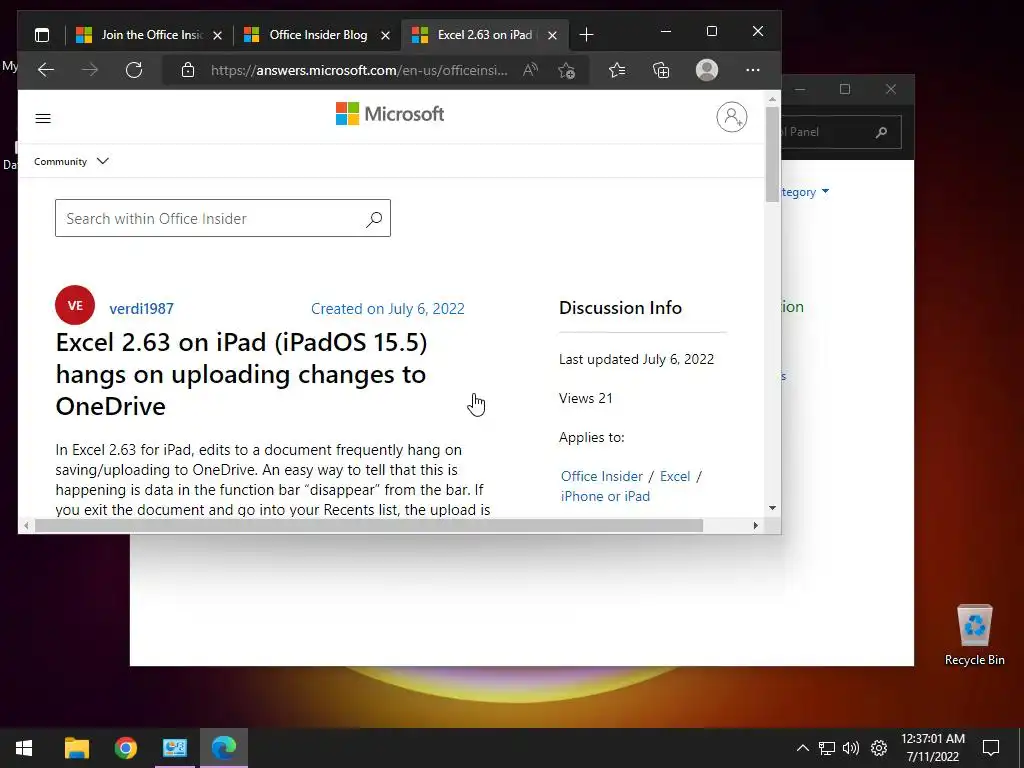Click the scroll right arrow
Viewport: 1024px width, 768px height.
point(756,525)
